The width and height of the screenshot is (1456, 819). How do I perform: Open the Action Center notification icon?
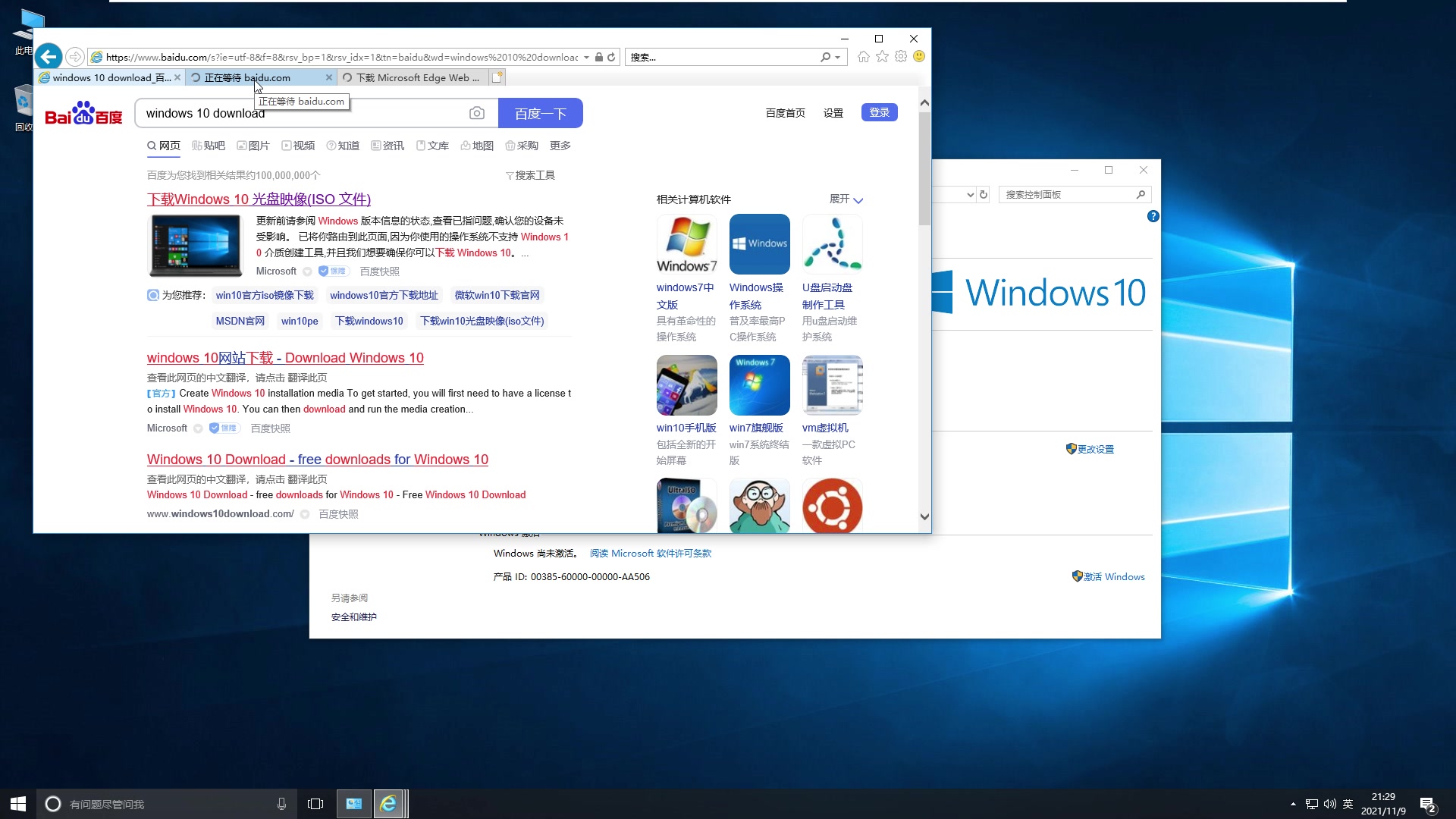pos(1428,805)
